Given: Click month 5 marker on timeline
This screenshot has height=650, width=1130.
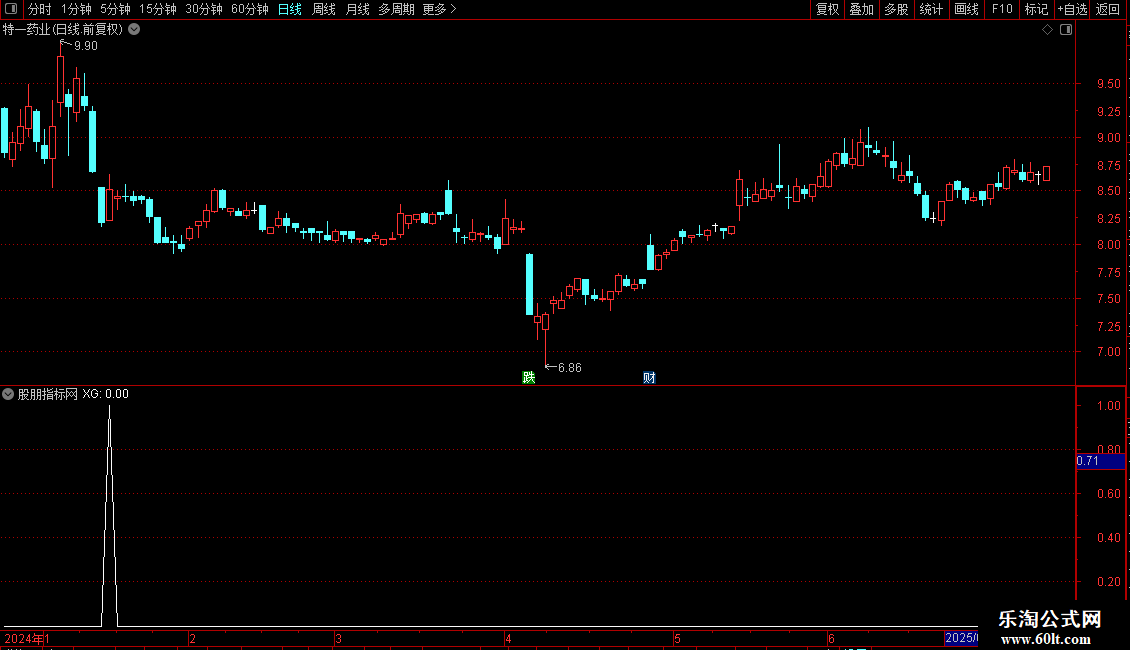Looking at the screenshot, I should [x=677, y=638].
